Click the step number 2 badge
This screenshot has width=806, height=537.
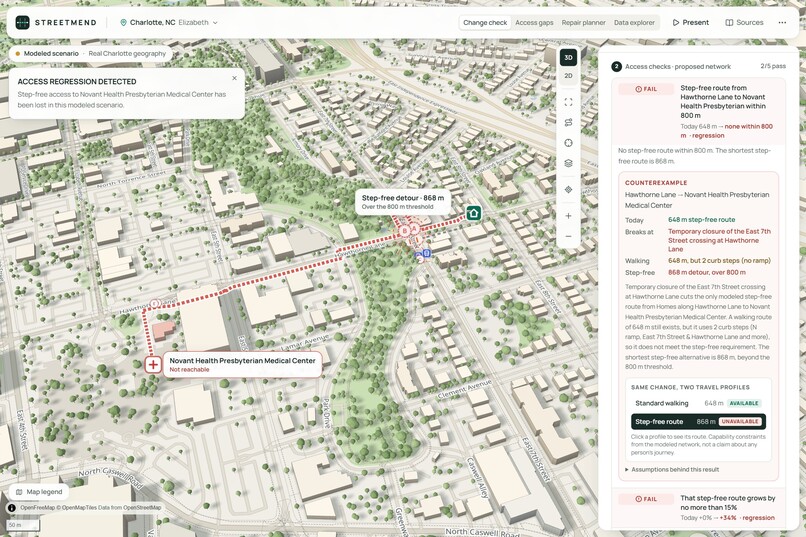click(616, 67)
